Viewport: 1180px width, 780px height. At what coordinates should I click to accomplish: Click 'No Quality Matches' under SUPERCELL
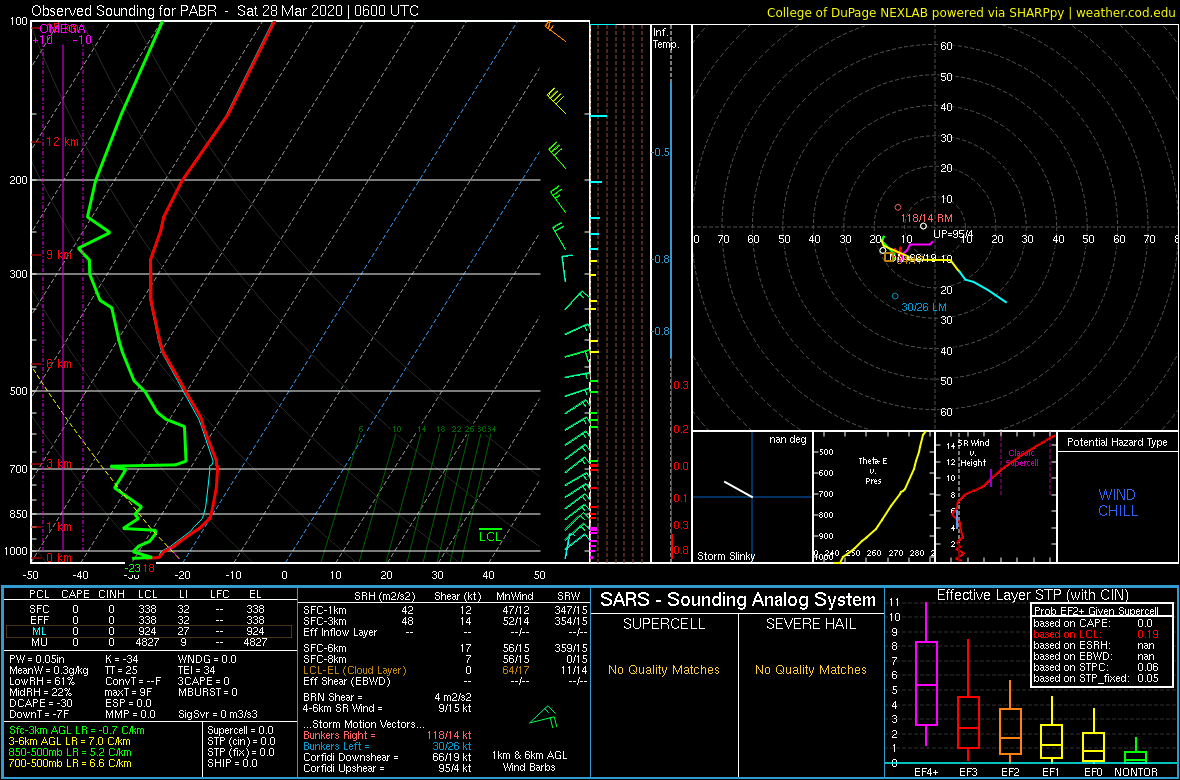click(664, 669)
